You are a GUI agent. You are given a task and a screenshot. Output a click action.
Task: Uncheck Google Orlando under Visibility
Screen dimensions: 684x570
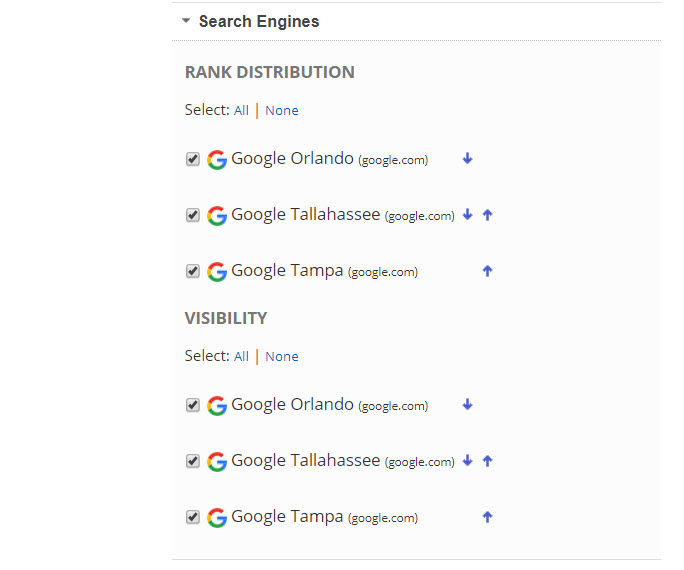(x=193, y=405)
